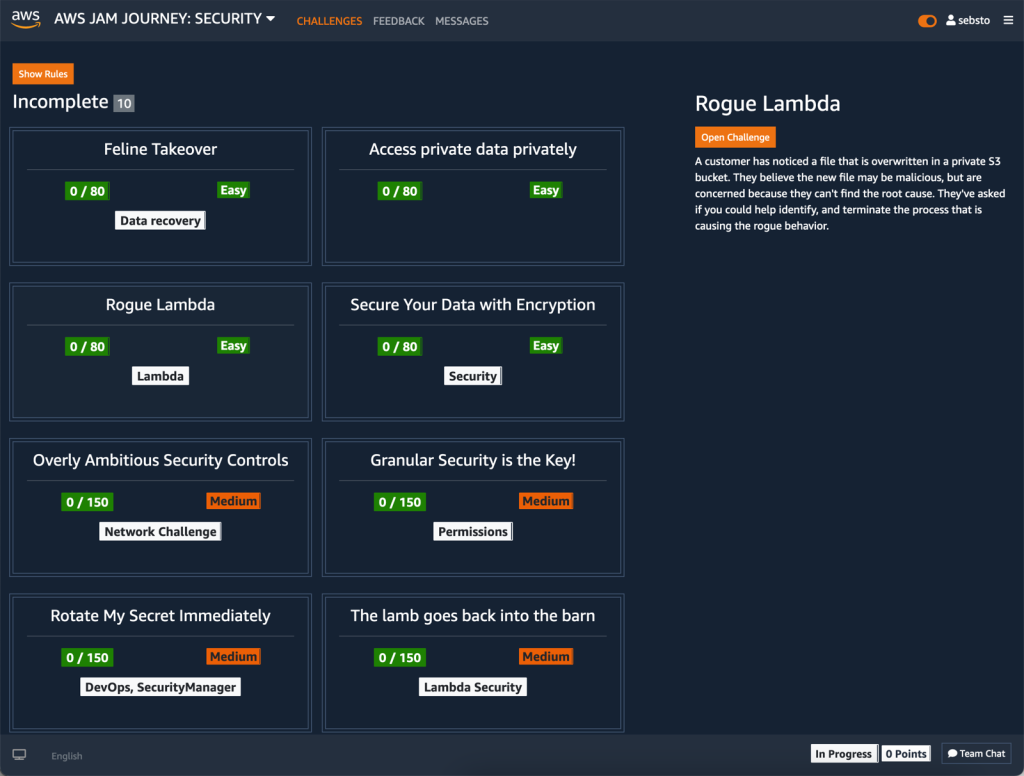Click the AWS smile logo
The image size is (1024, 776).
pos(24,18)
